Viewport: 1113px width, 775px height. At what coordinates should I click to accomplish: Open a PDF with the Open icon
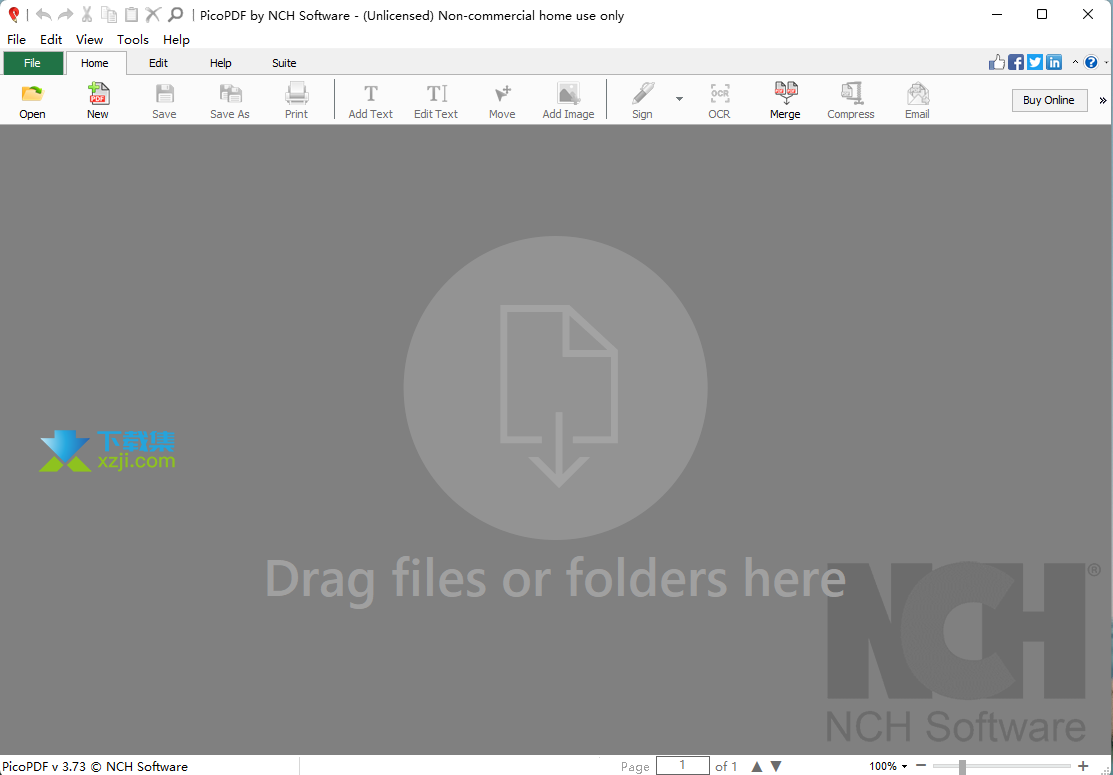pyautogui.click(x=32, y=100)
